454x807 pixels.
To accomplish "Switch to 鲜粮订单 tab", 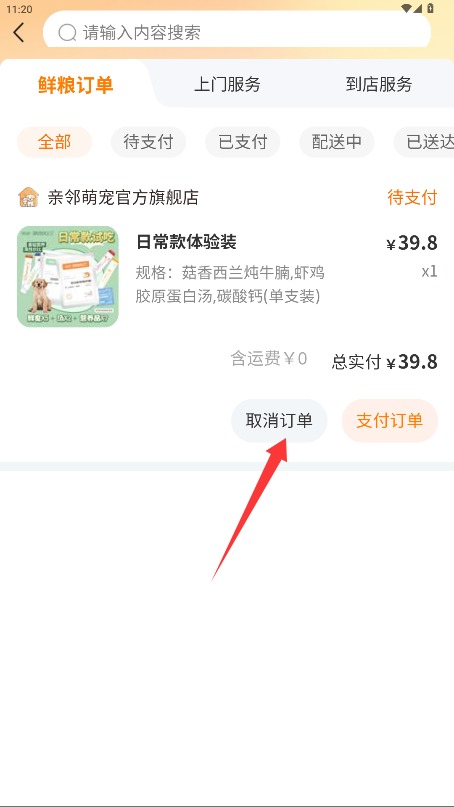I will coord(76,85).
